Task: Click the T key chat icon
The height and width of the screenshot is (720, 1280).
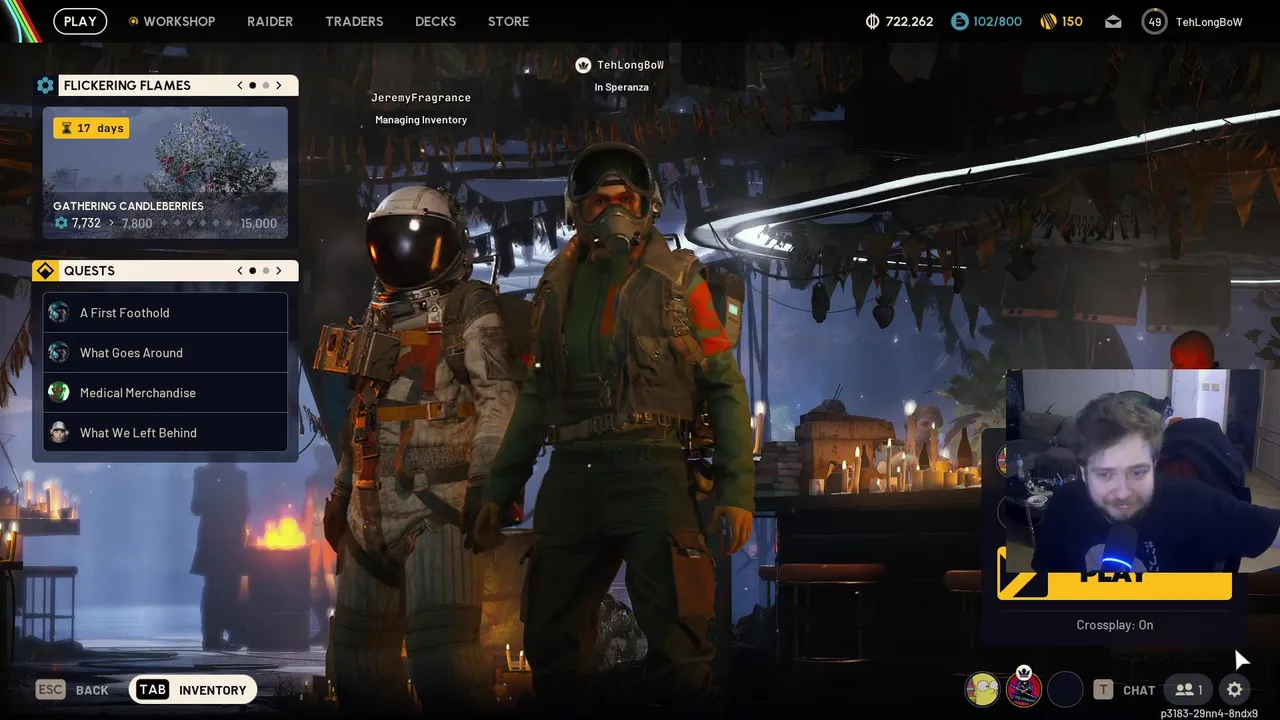Action: point(1103,689)
